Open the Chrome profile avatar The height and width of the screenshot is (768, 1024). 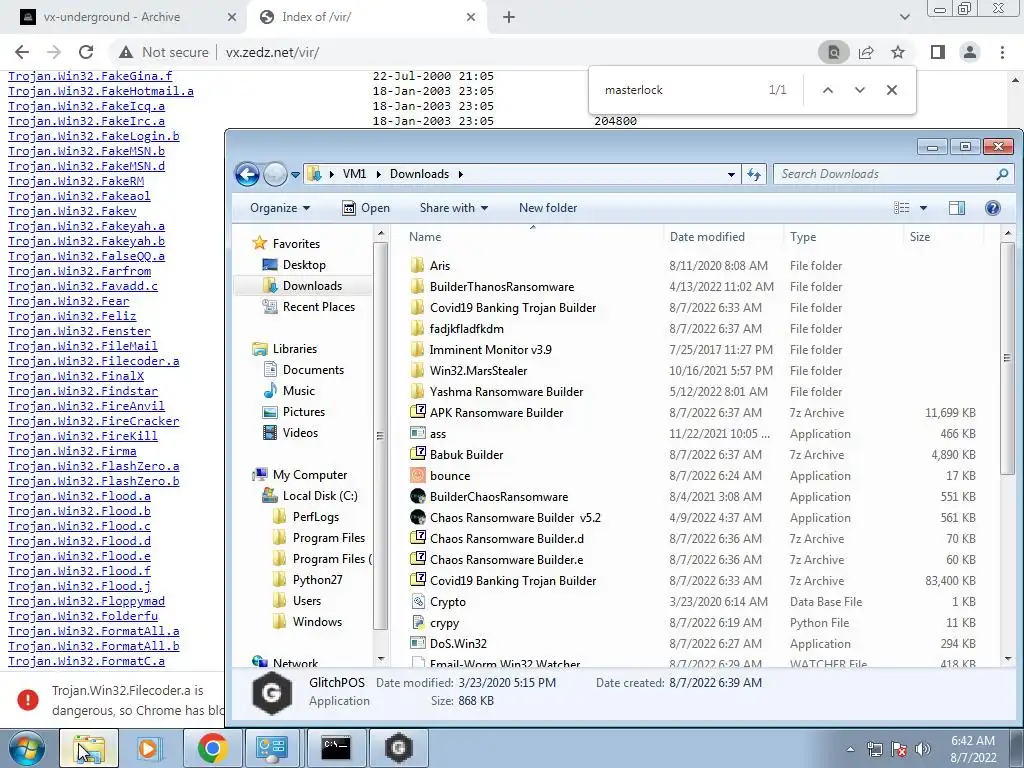pyautogui.click(x=970, y=52)
